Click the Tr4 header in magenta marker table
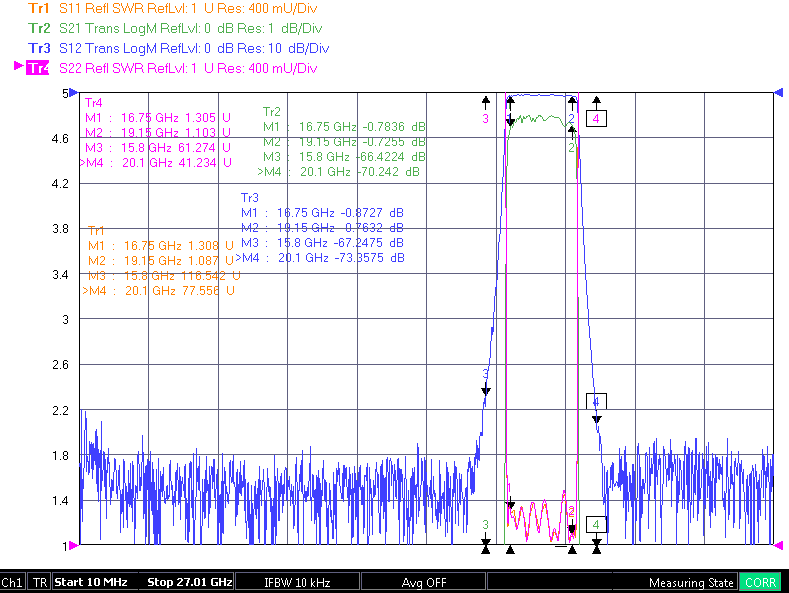The height and width of the screenshot is (593, 789). [x=94, y=103]
